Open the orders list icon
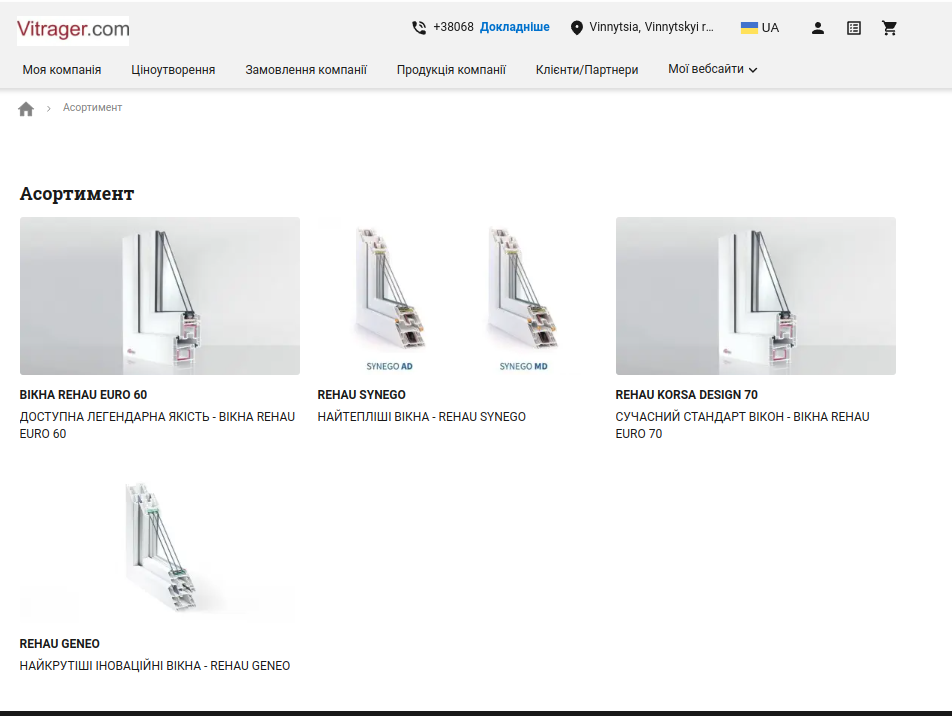 pyautogui.click(x=854, y=28)
